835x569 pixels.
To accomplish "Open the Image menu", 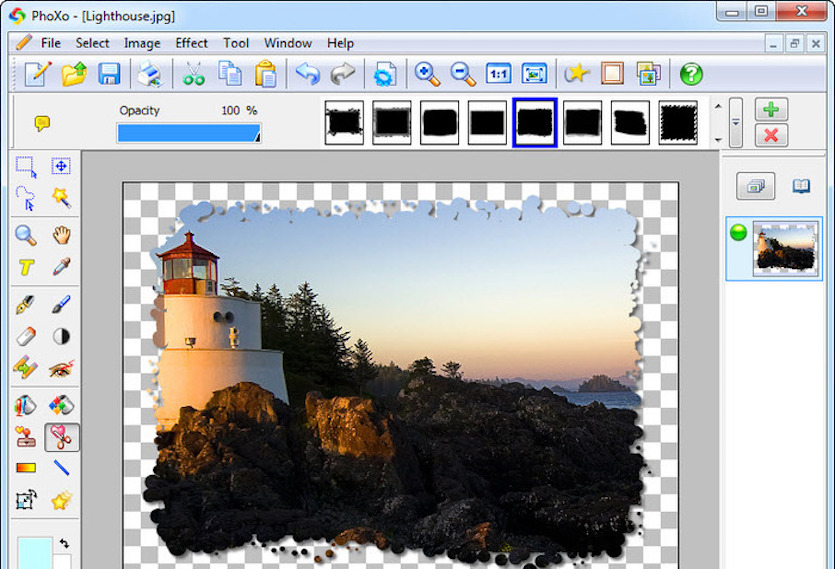I will (142, 43).
